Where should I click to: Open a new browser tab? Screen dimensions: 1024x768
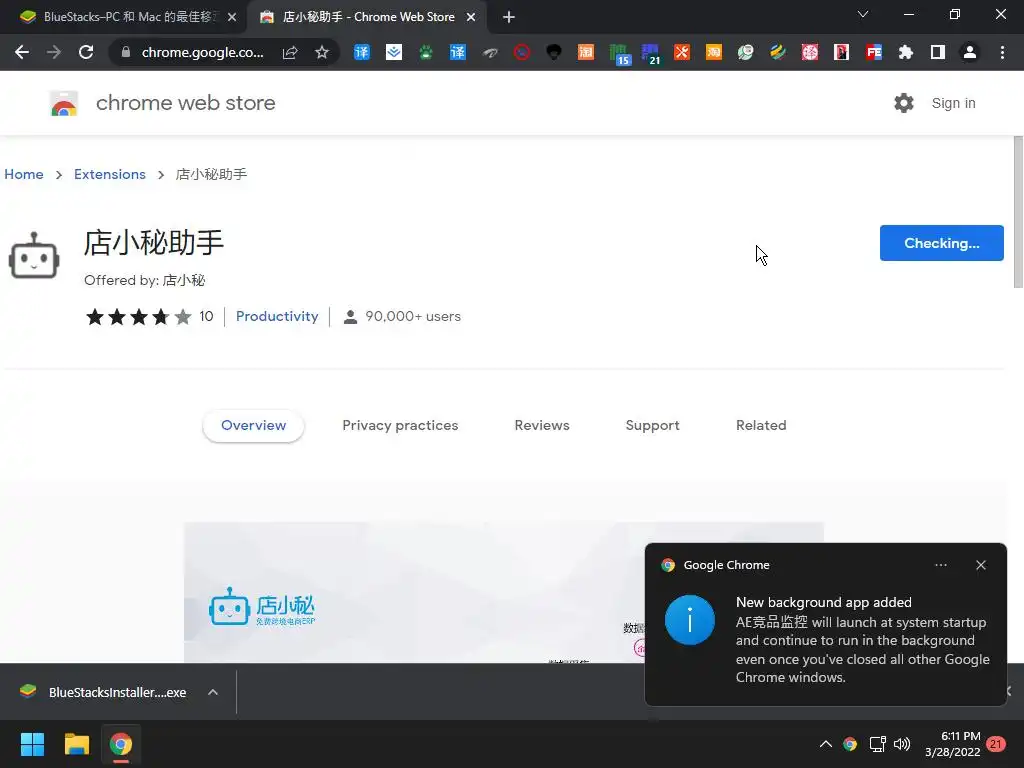[509, 17]
